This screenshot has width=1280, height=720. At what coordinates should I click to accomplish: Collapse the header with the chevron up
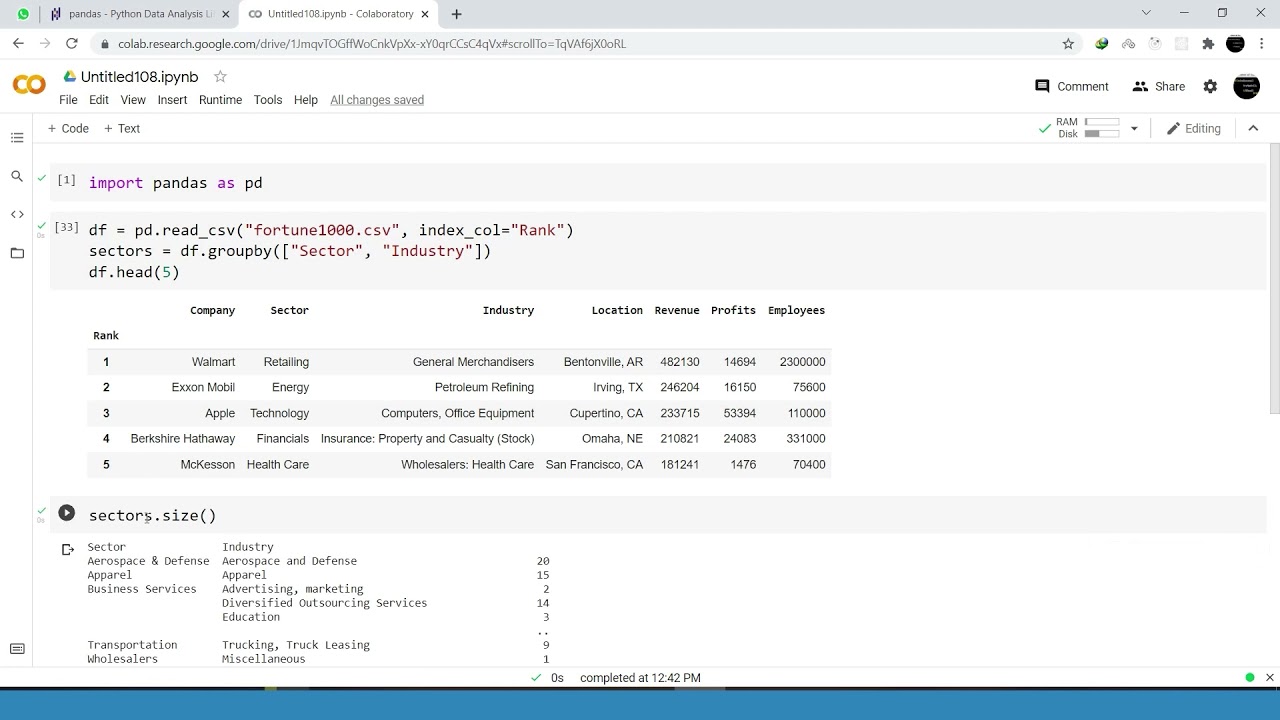pyautogui.click(x=1253, y=128)
